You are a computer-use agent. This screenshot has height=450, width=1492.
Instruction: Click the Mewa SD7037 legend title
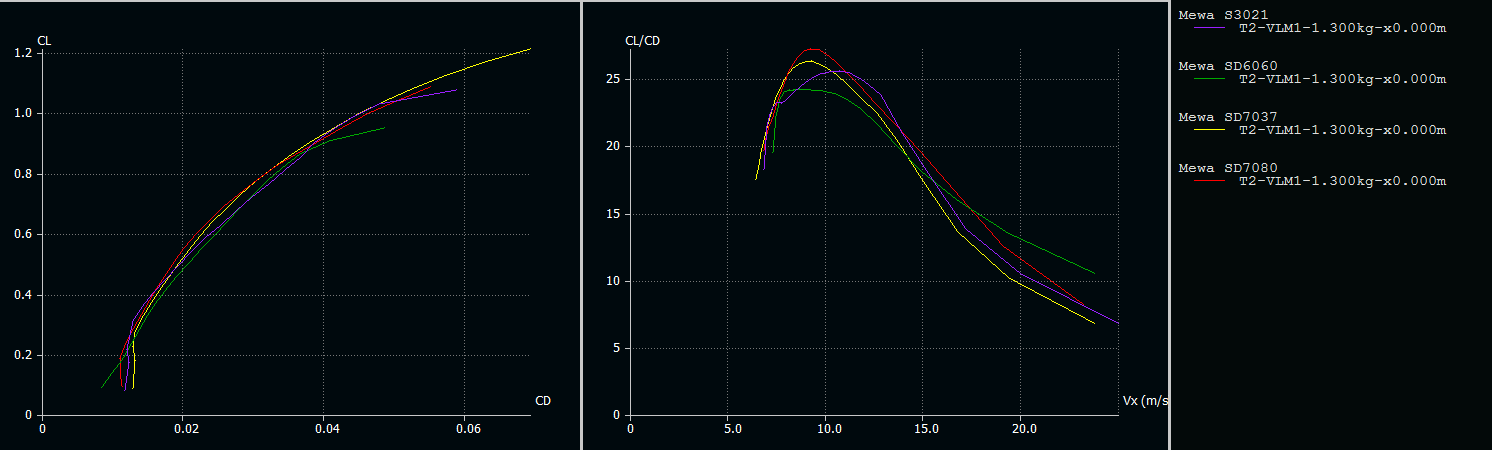pyautogui.click(x=1214, y=117)
